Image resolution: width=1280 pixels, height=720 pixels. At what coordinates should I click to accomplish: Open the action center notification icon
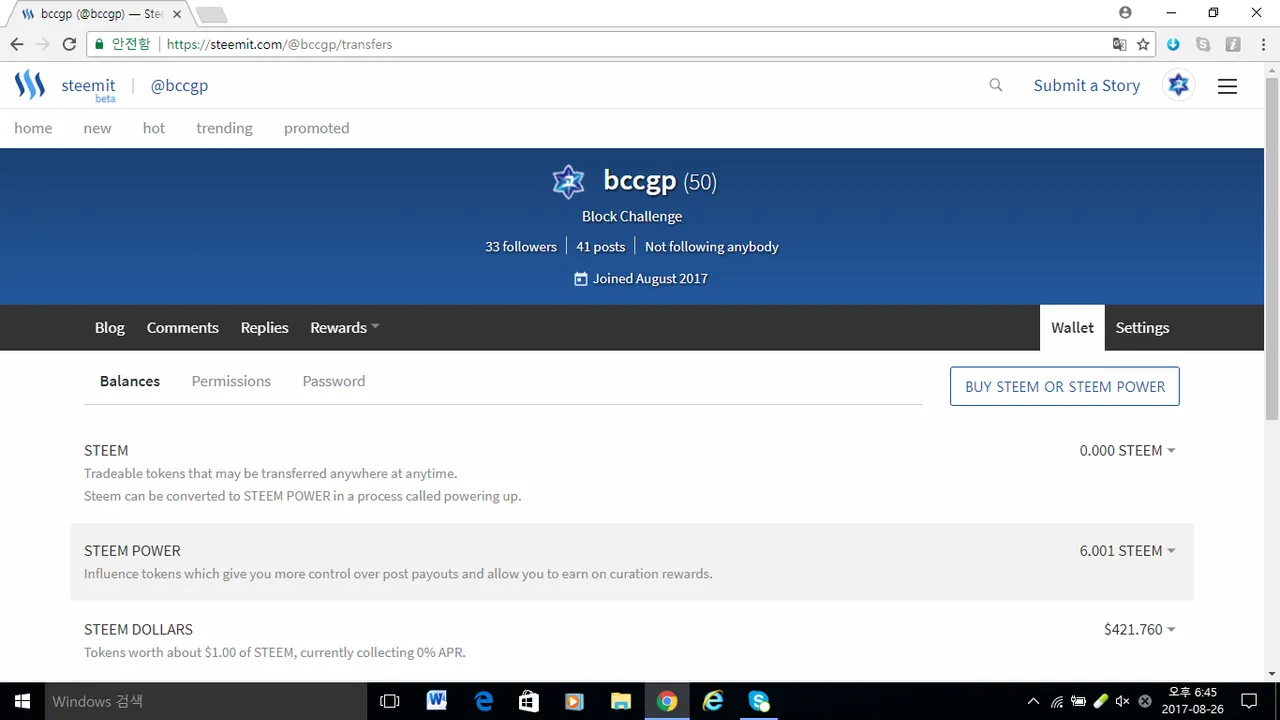[1249, 701]
